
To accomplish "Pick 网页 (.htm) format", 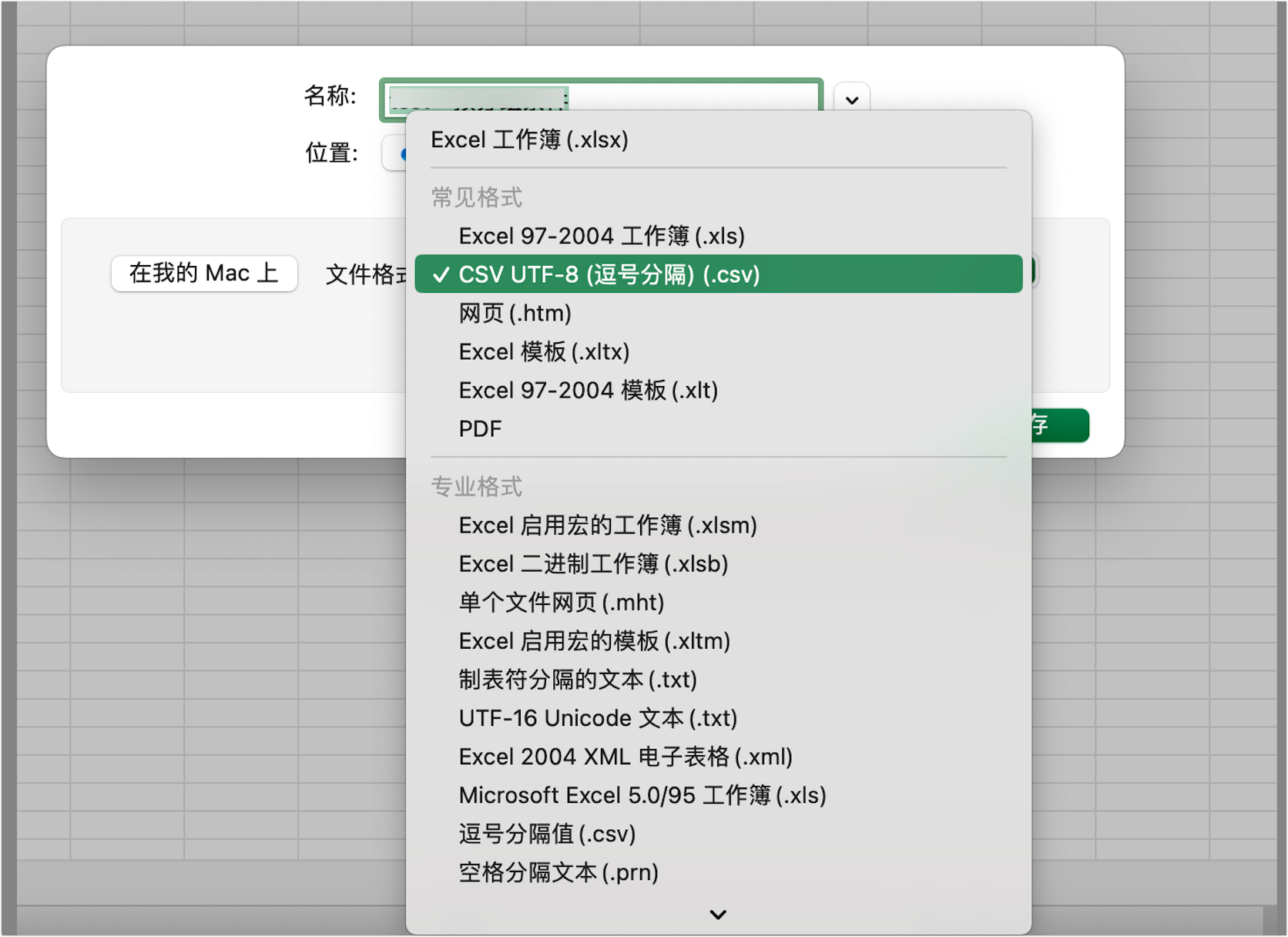I will (515, 313).
